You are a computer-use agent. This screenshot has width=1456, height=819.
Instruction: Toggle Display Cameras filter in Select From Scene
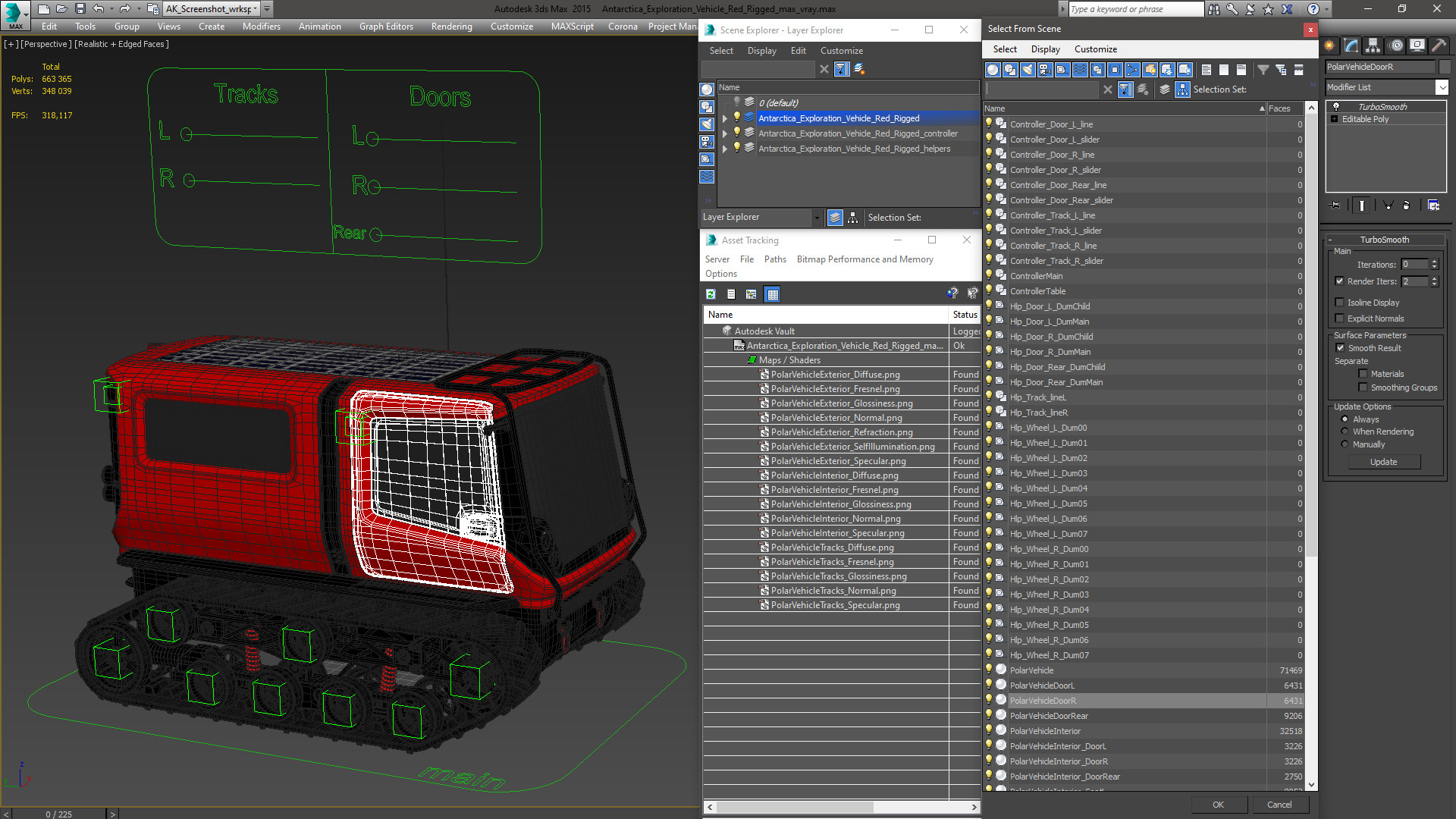pyautogui.click(x=1045, y=70)
